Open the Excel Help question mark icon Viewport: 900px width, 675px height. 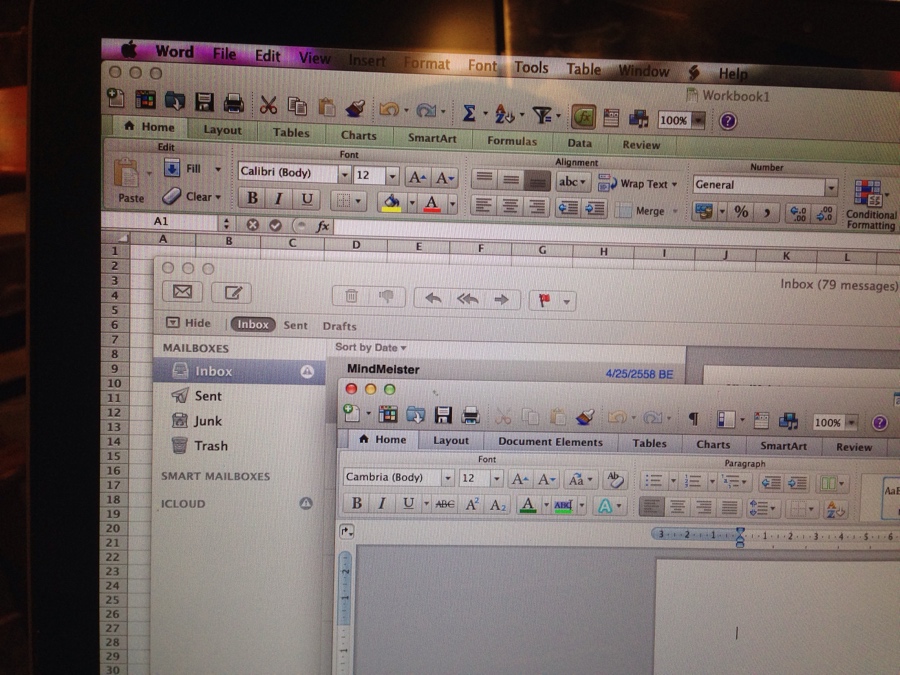click(x=728, y=121)
